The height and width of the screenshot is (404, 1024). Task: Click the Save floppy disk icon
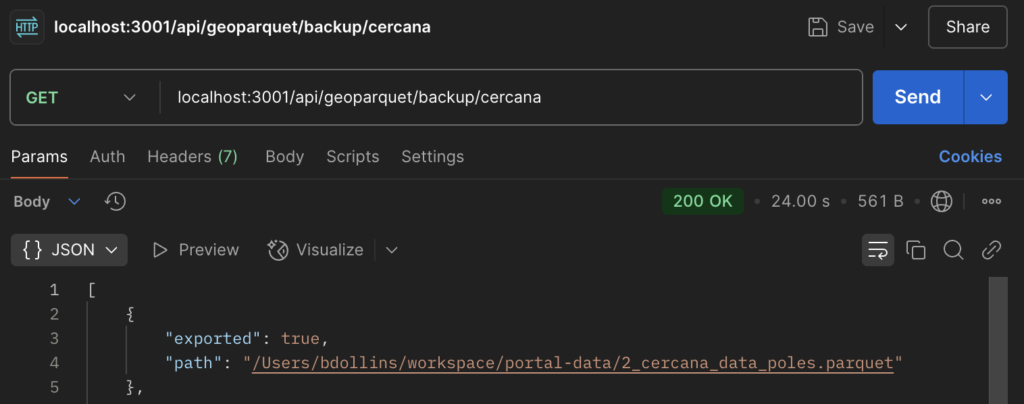[818, 27]
